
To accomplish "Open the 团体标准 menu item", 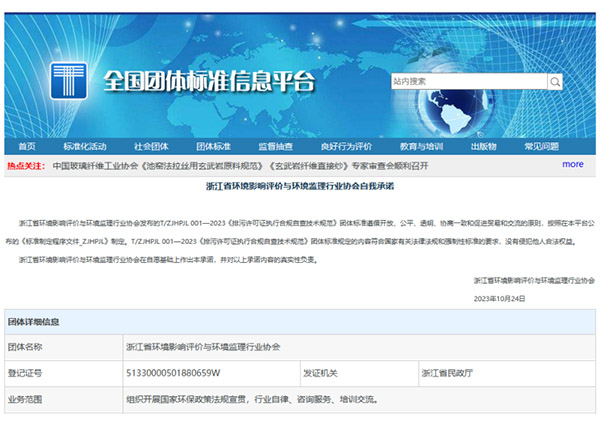I will click(x=214, y=147).
